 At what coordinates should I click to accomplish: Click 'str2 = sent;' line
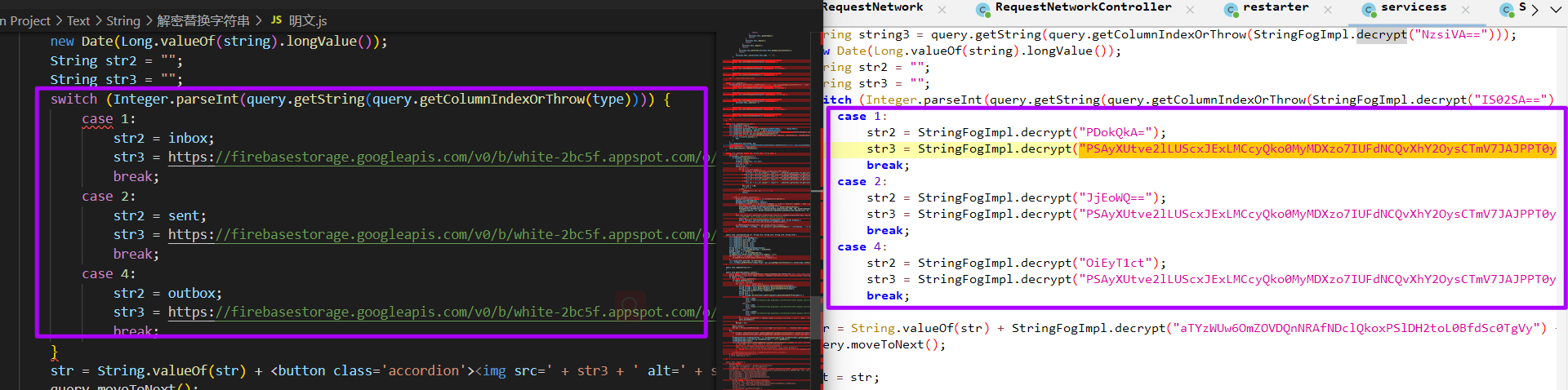(x=159, y=216)
